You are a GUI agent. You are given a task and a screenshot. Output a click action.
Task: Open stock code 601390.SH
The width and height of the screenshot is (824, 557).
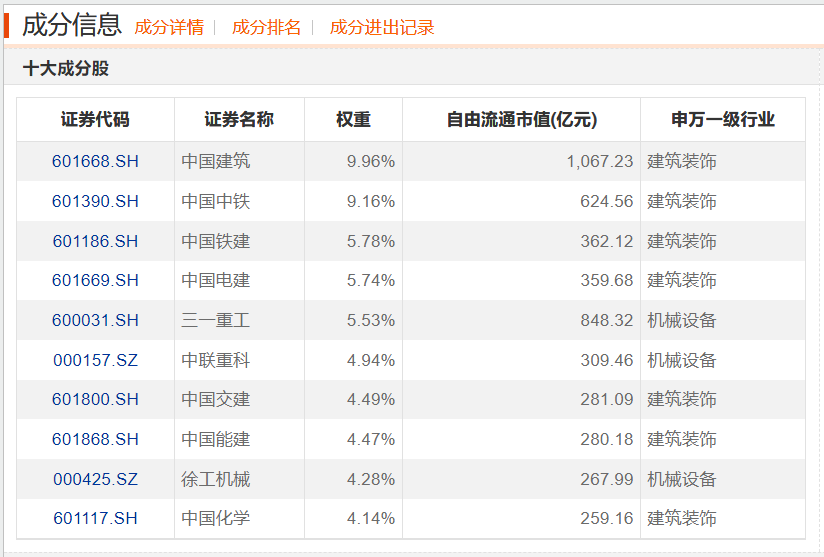coord(95,201)
